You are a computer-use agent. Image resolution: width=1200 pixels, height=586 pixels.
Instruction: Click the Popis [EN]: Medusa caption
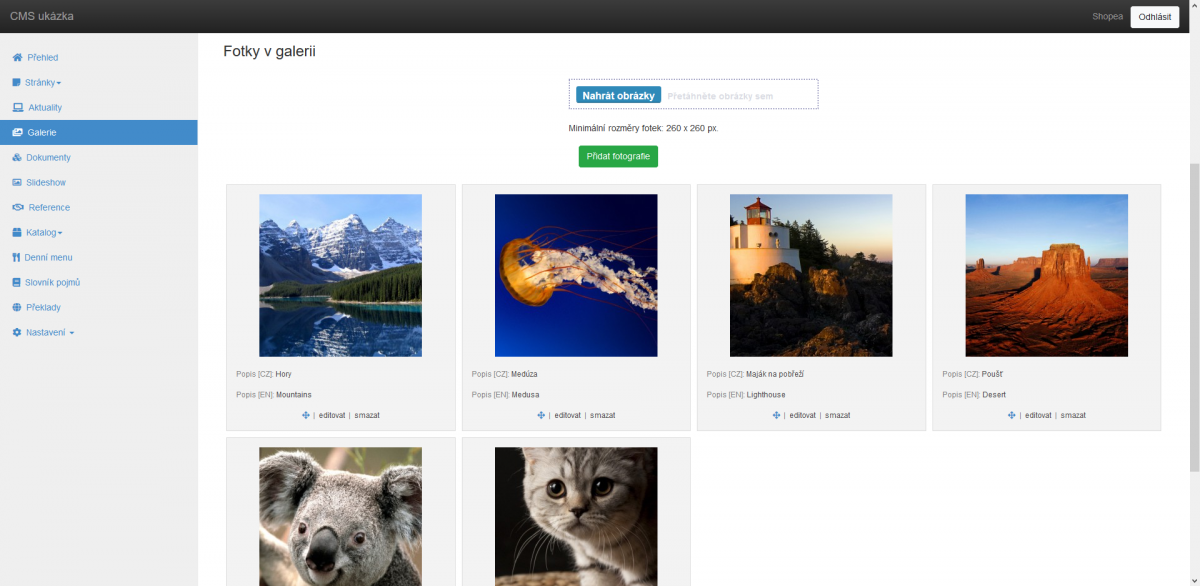pyautogui.click(x=506, y=395)
